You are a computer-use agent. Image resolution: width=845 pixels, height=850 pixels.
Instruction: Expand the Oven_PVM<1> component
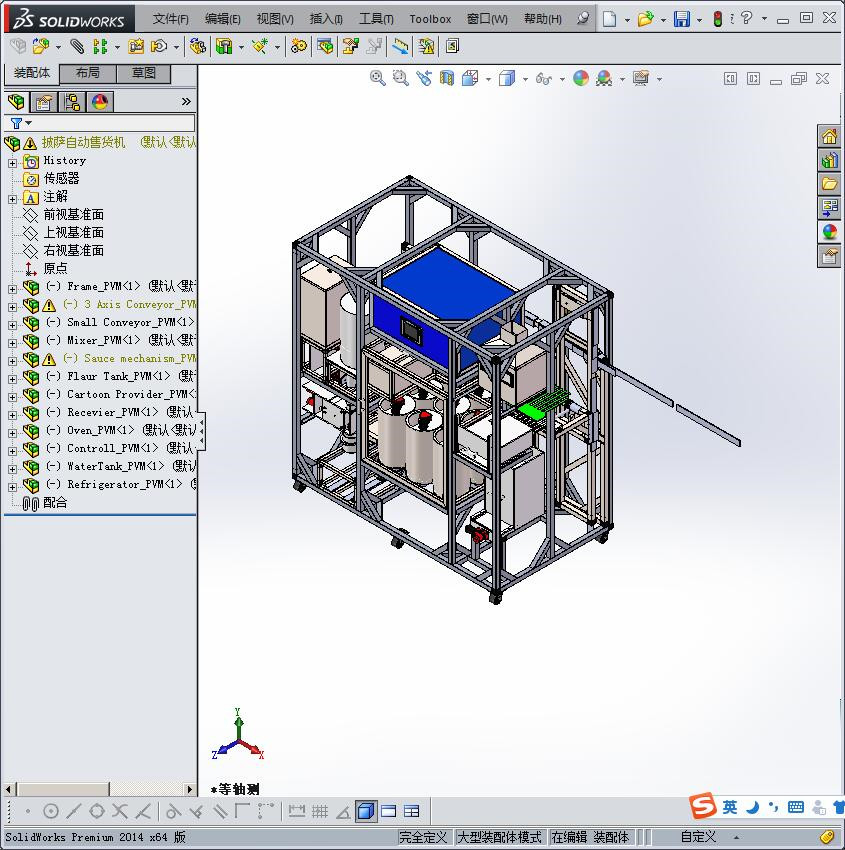pos(12,433)
